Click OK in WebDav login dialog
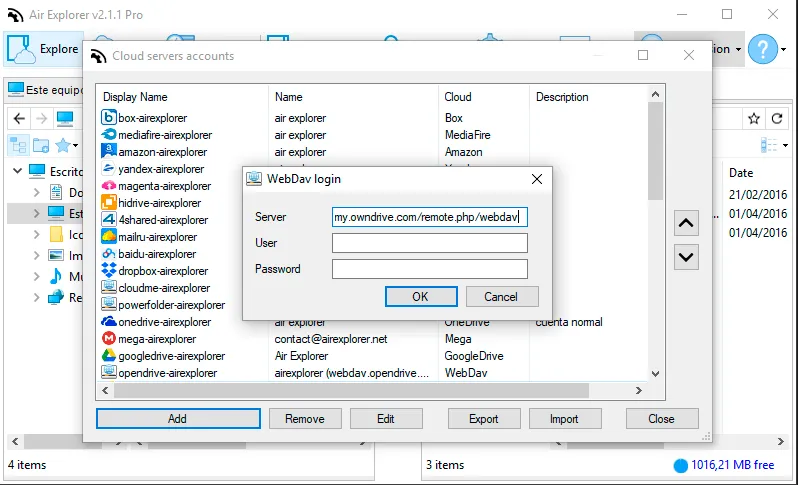Viewport: 798px width, 485px height. click(421, 297)
